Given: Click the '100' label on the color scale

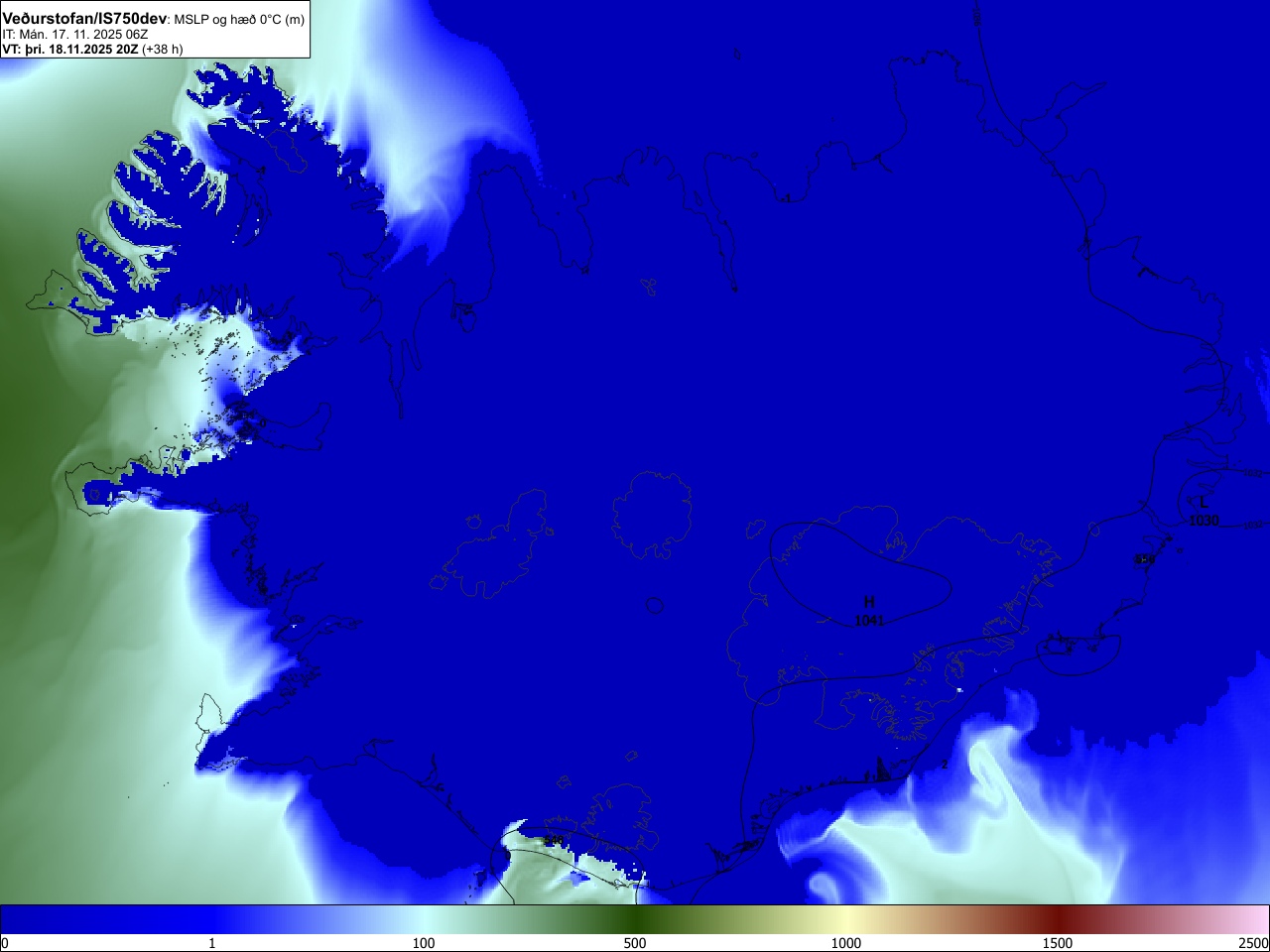Looking at the screenshot, I should pyautogui.click(x=424, y=943).
